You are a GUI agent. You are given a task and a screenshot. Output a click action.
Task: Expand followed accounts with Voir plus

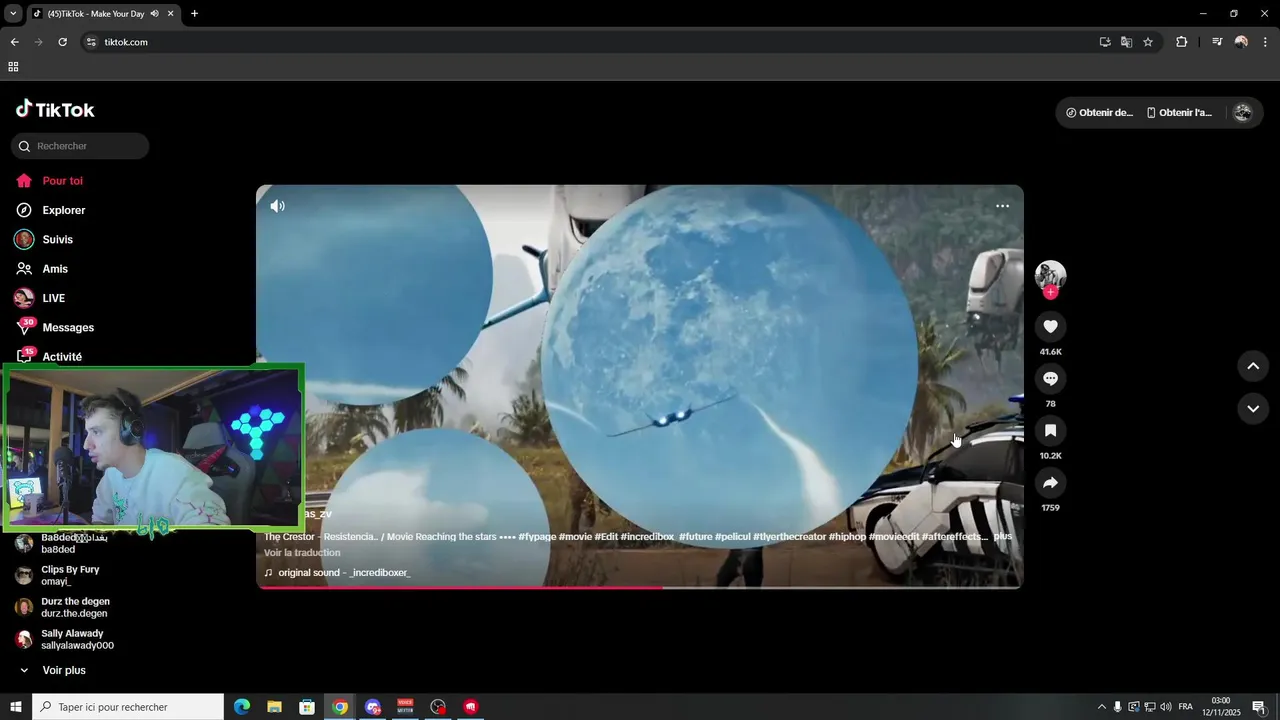point(63,670)
